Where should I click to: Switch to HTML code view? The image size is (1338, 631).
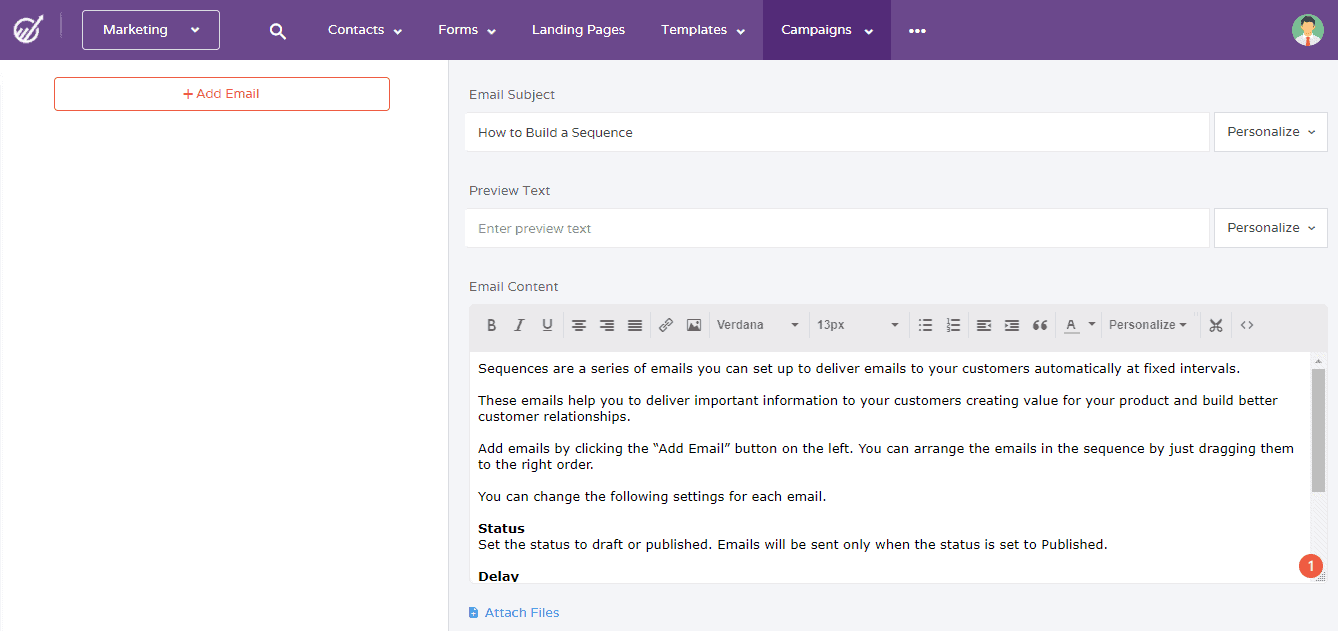pyautogui.click(x=1246, y=324)
